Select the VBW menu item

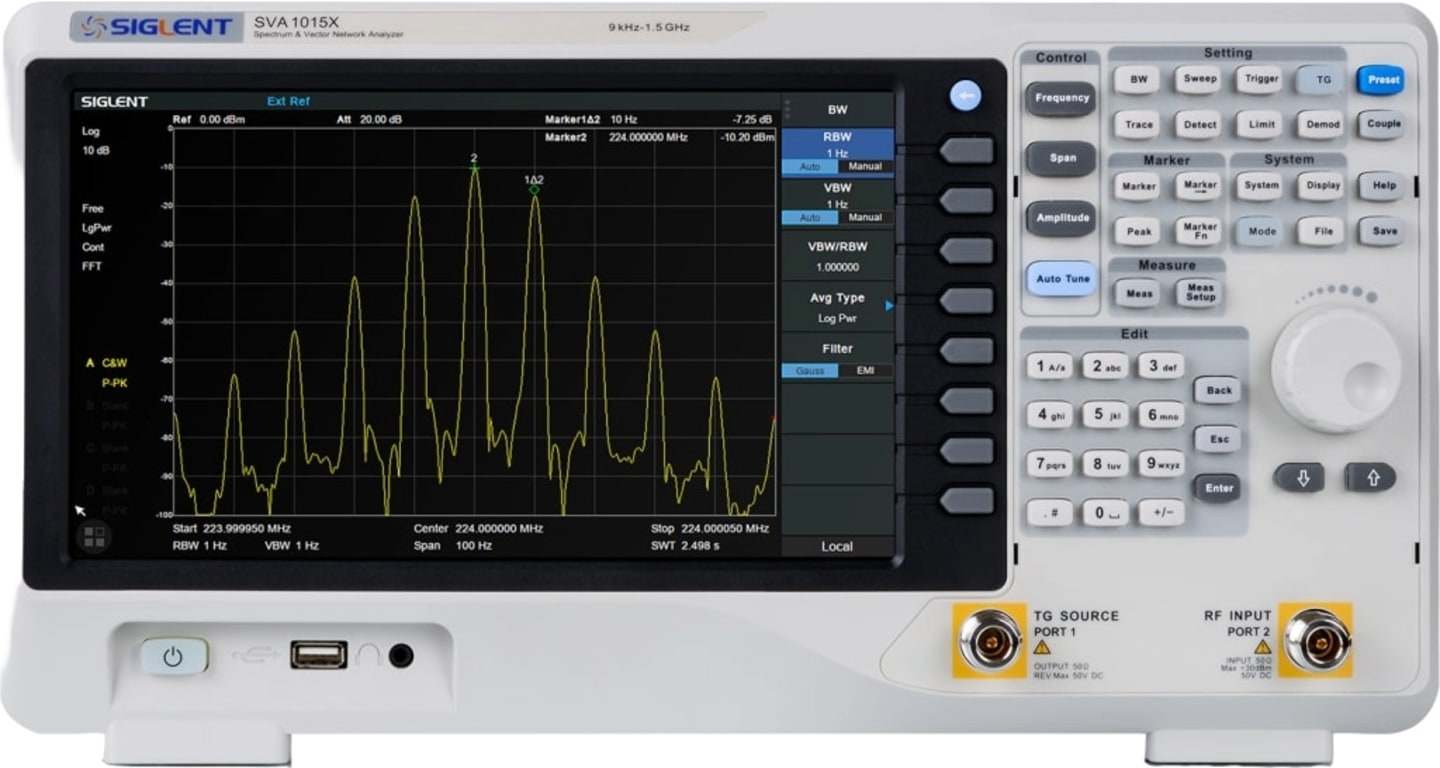click(x=837, y=203)
